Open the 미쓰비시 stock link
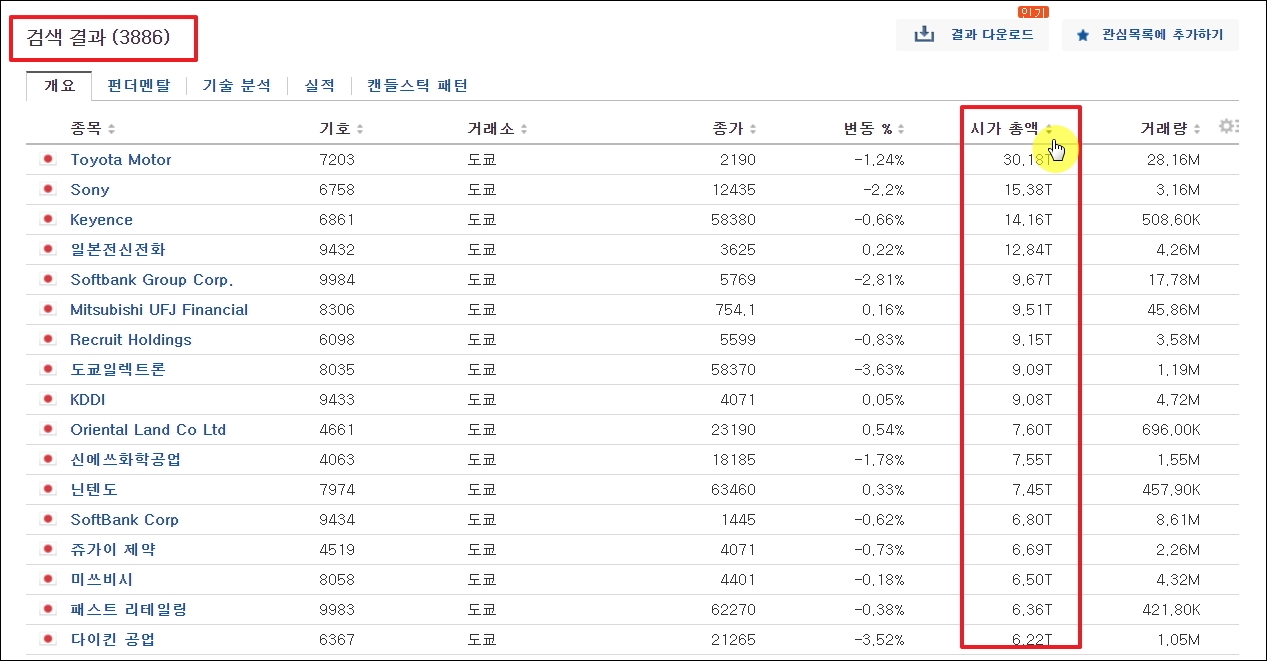 pos(101,580)
